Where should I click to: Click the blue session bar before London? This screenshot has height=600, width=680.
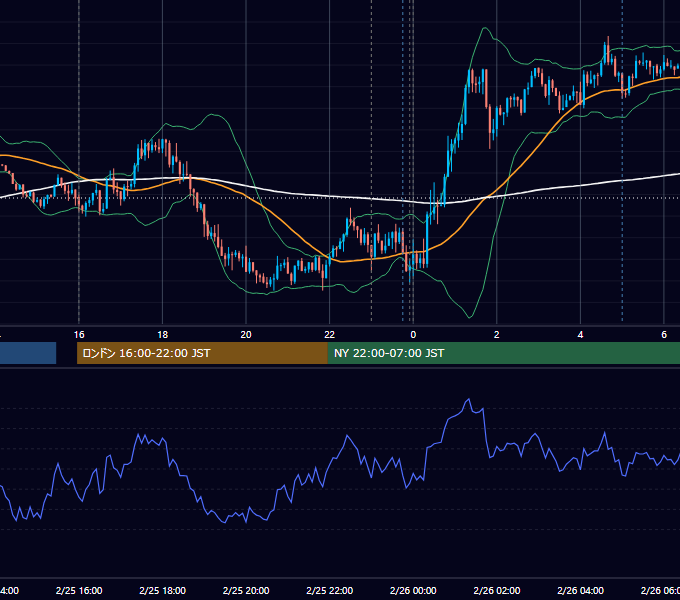point(28,353)
